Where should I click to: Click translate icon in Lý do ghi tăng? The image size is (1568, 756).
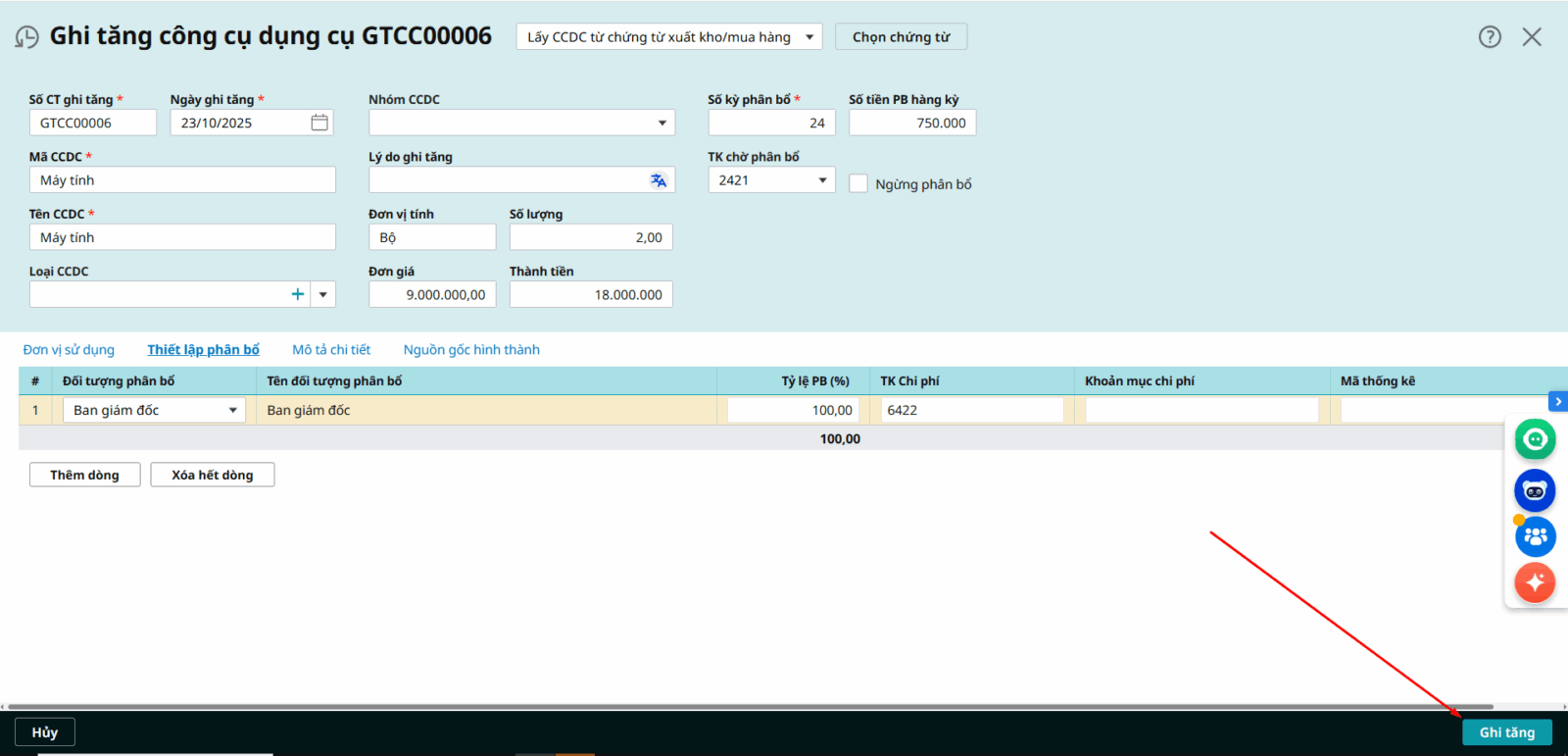tap(658, 180)
